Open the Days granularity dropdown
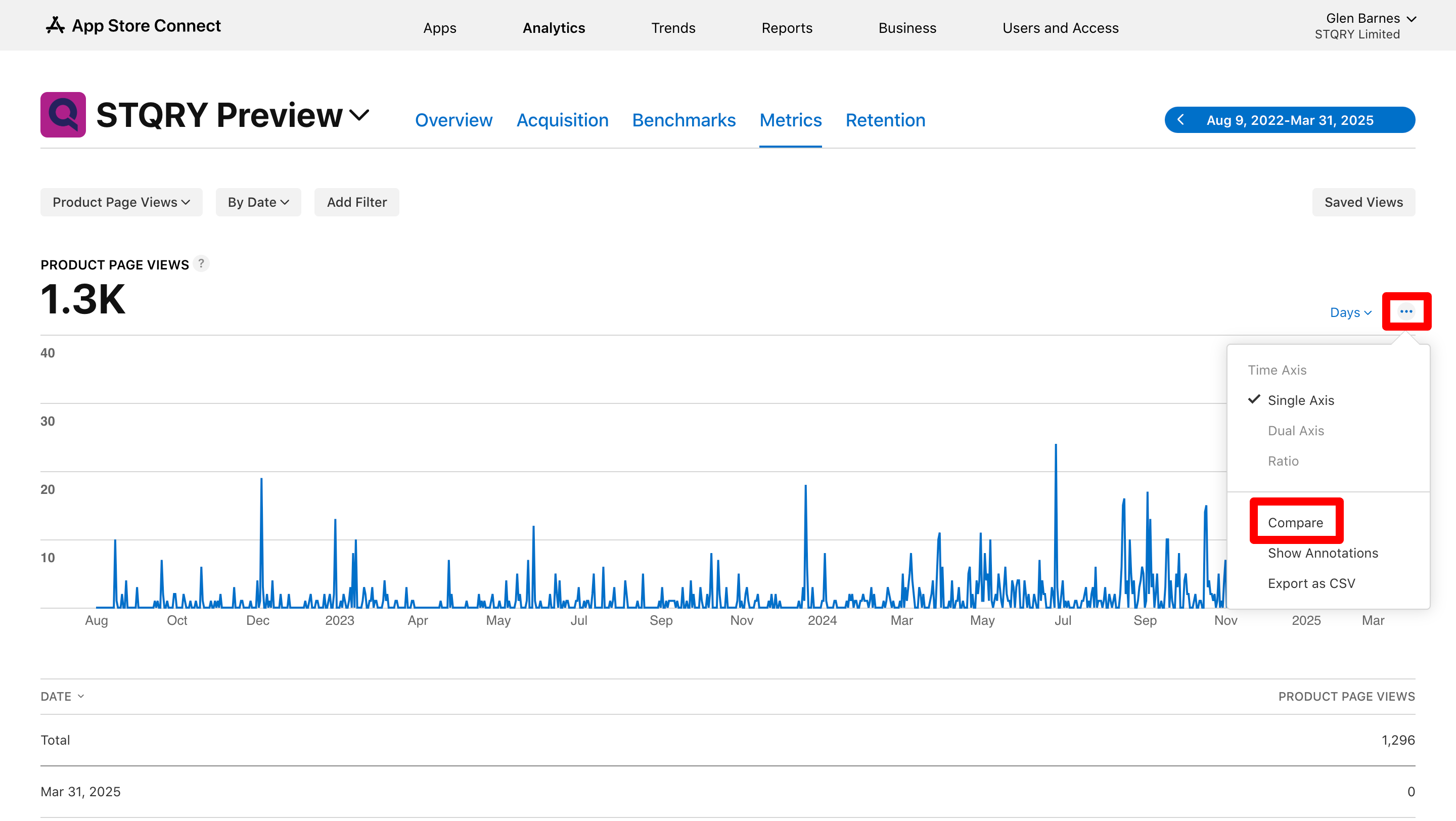Image resolution: width=1456 pixels, height=821 pixels. pos(1350,312)
